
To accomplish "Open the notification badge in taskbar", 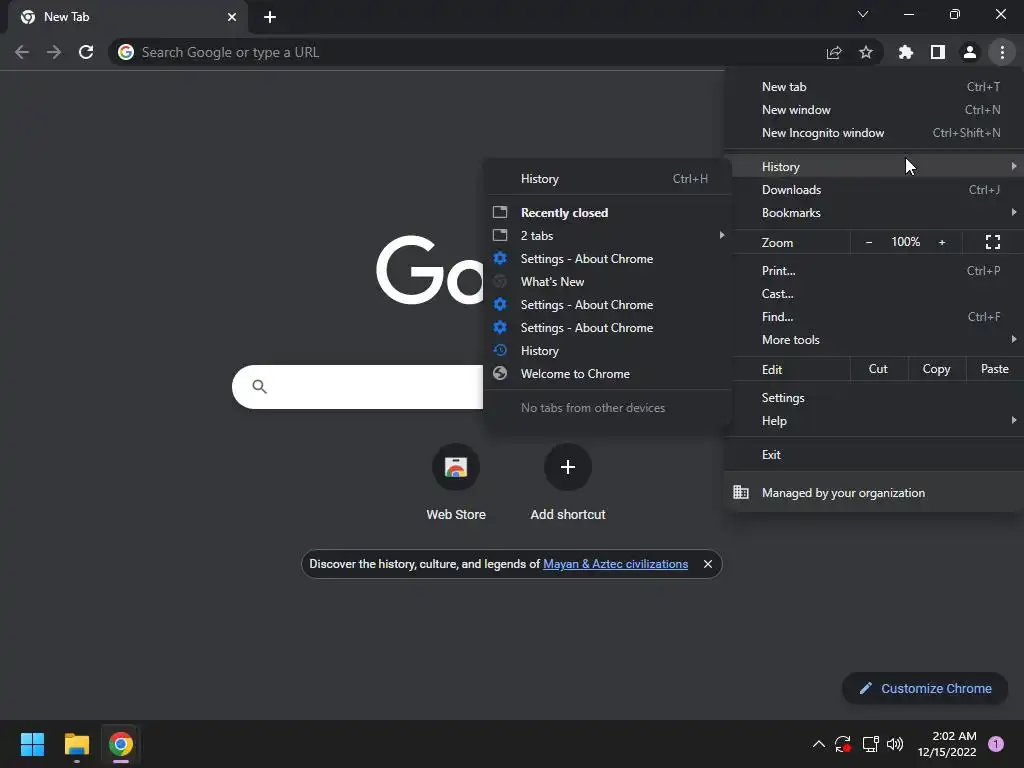I will tap(995, 744).
